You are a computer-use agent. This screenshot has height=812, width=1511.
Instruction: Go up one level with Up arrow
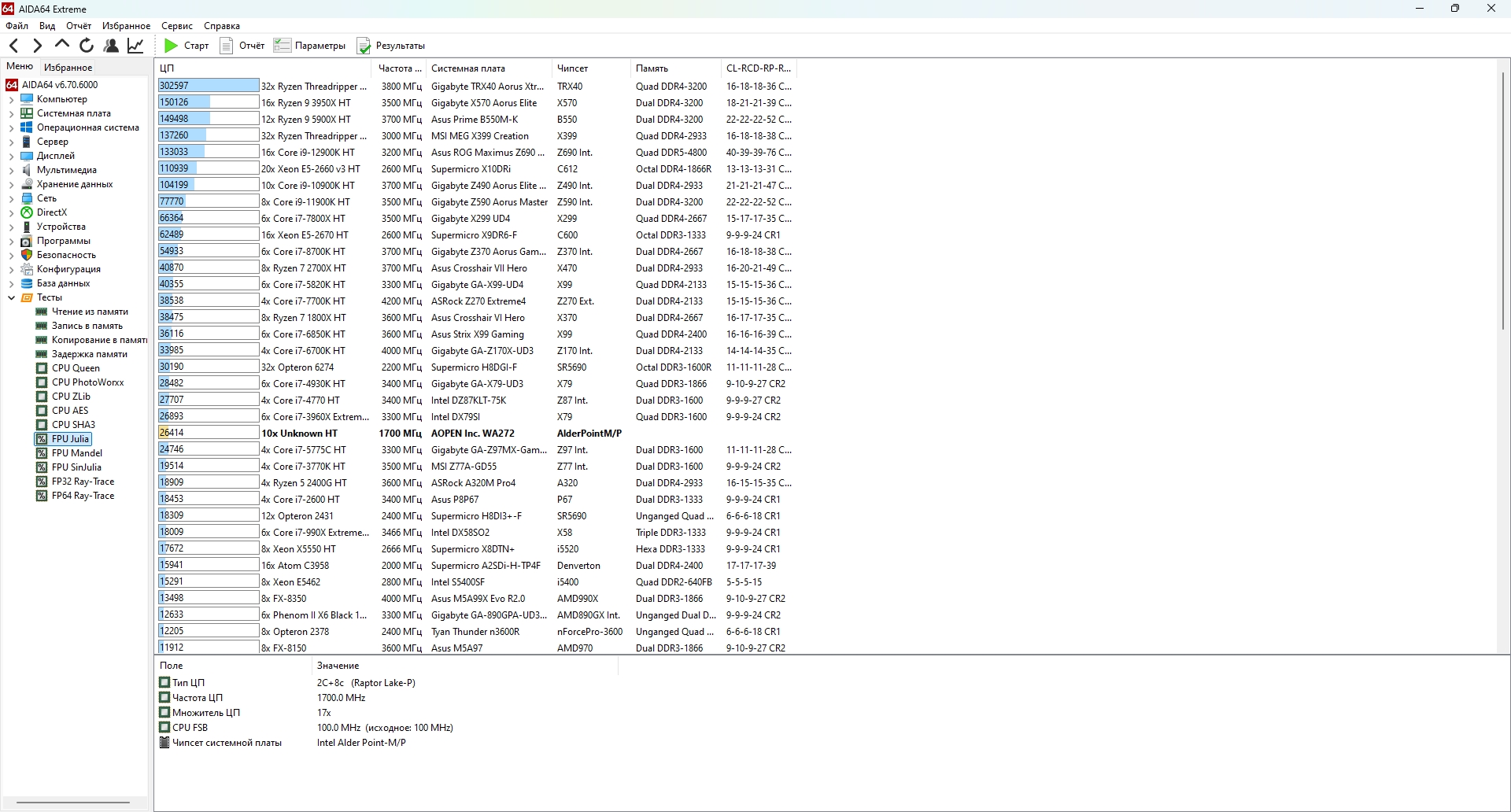click(62, 45)
